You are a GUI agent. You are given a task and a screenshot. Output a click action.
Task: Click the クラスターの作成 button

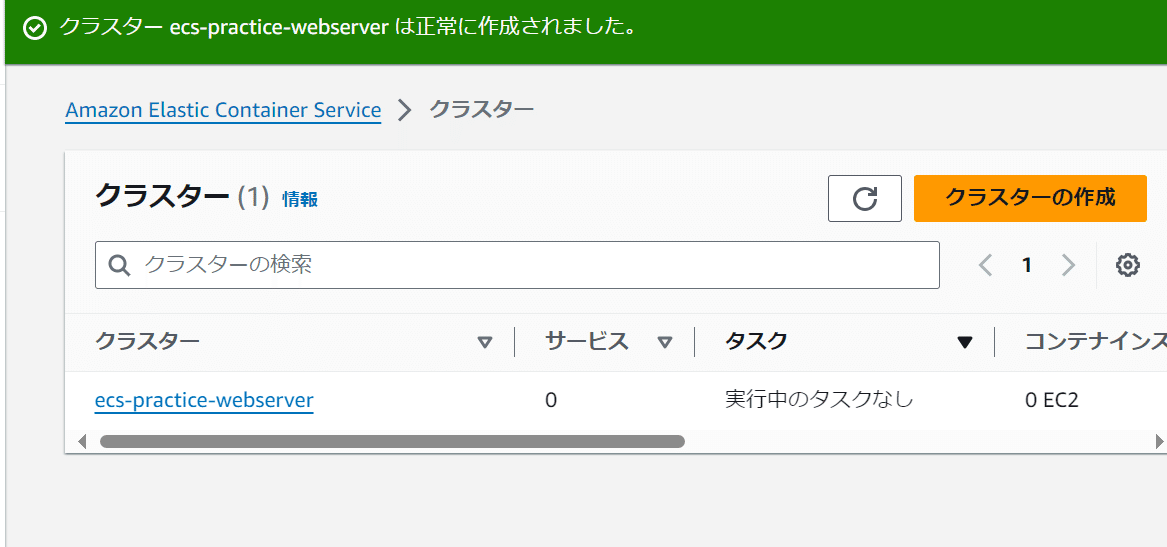click(x=1030, y=198)
